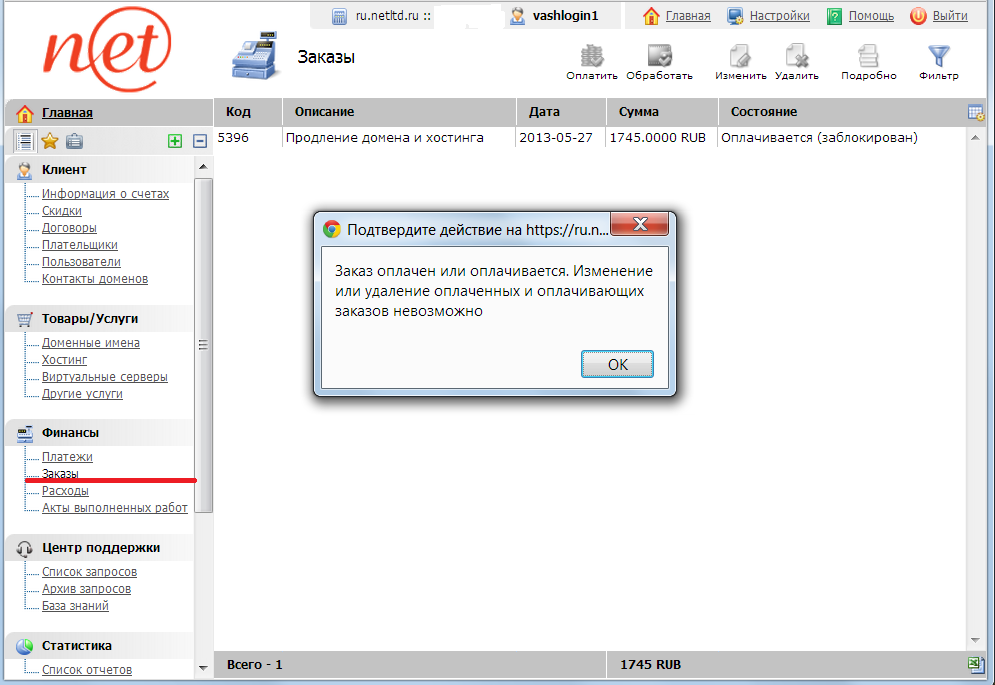
Task: Follow the Настройки link at top
Action: point(779,16)
